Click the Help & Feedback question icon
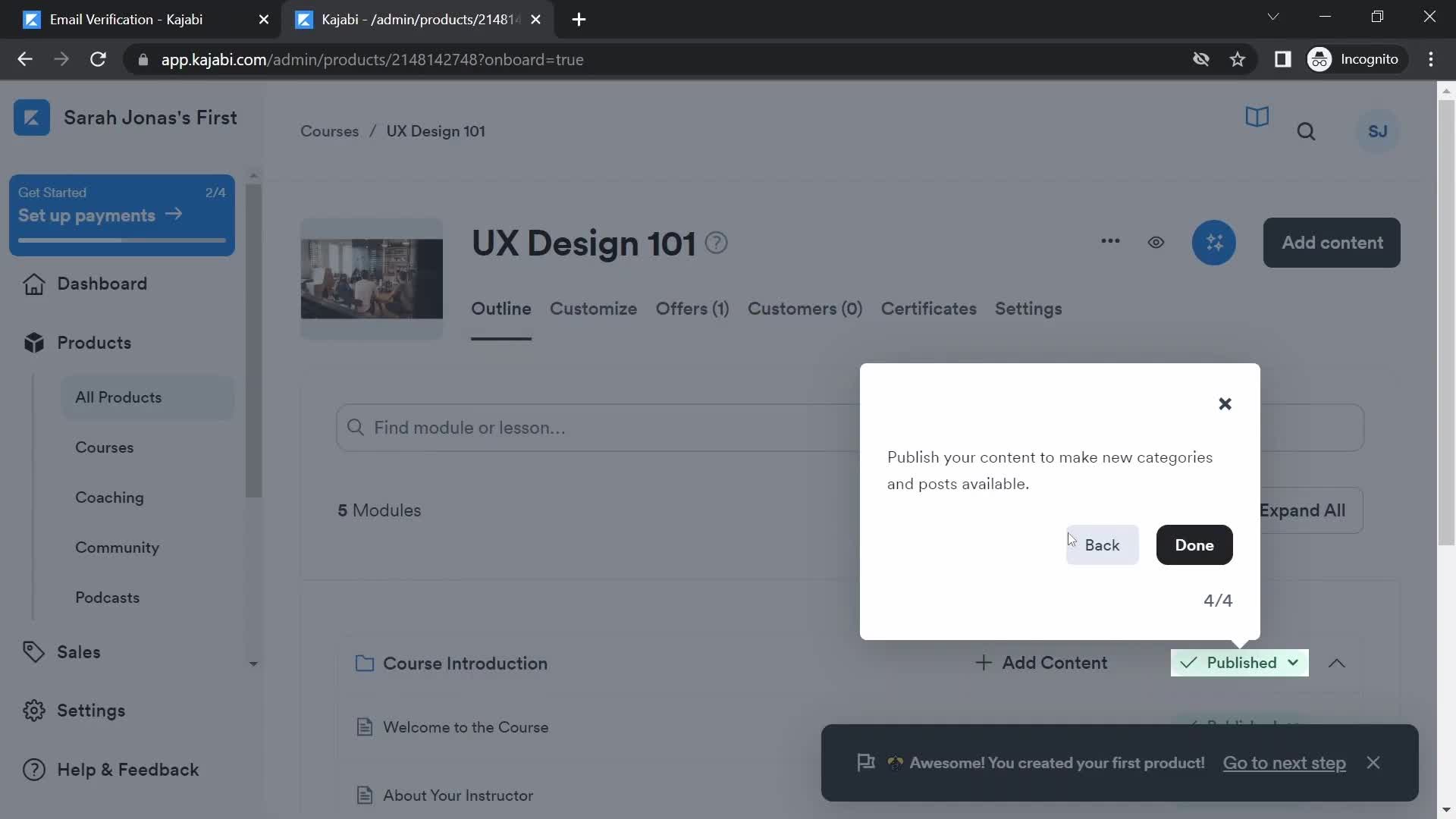Image resolution: width=1456 pixels, height=819 pixels. pyautogui.click(x=33, y=770)
